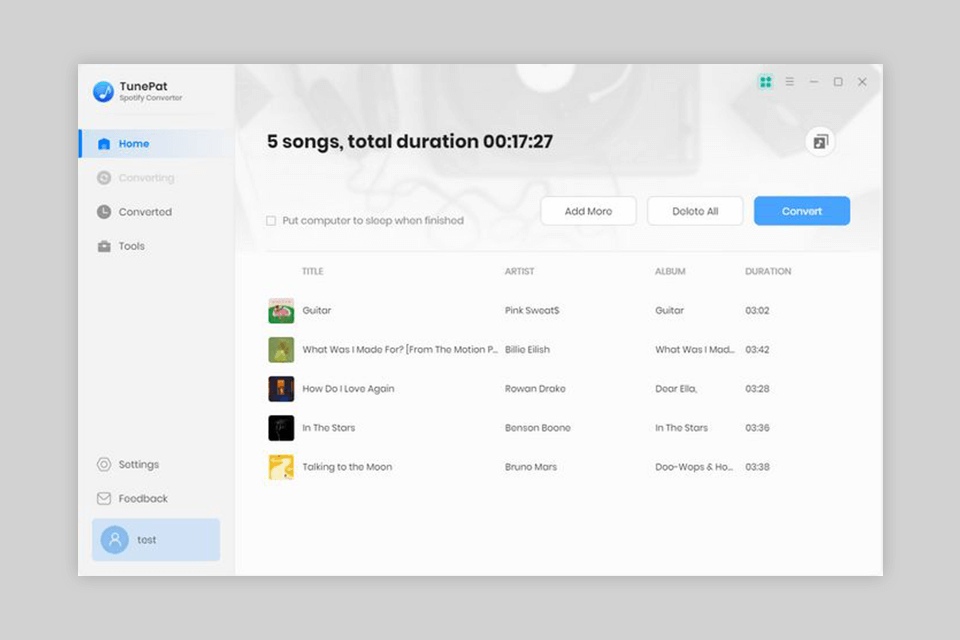Click the Feedback envelope icon
This screenshot has width=960, height=640.
click(104, 499)
